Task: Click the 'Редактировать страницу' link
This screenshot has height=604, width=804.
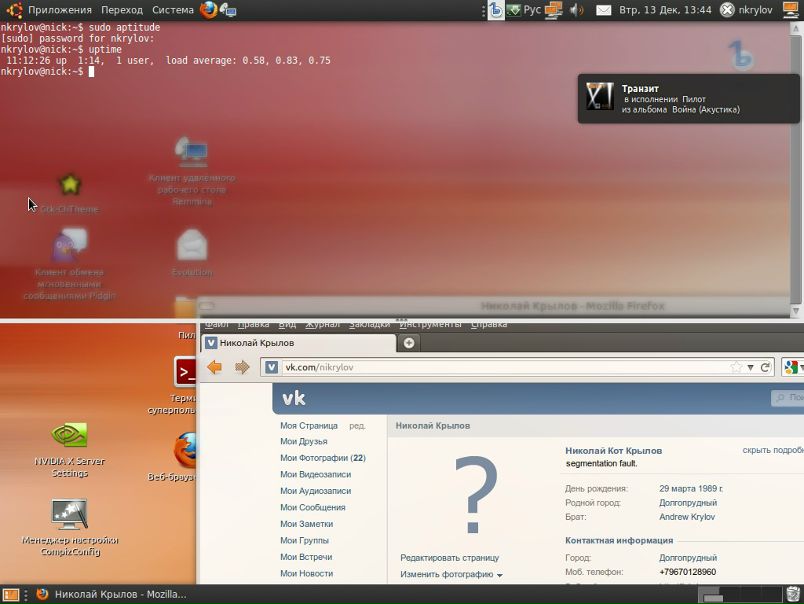Action: click(449, 558)
